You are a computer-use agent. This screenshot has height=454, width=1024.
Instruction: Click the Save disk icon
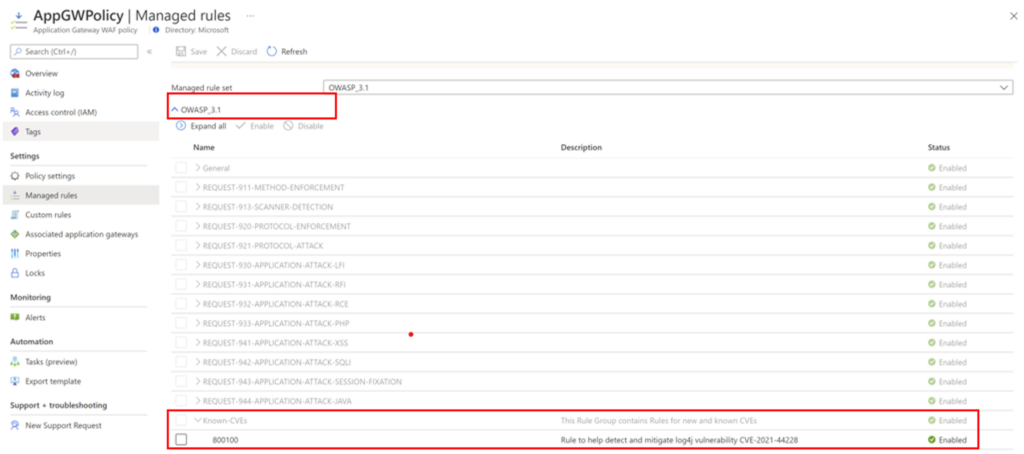click(x=181, y=52)
